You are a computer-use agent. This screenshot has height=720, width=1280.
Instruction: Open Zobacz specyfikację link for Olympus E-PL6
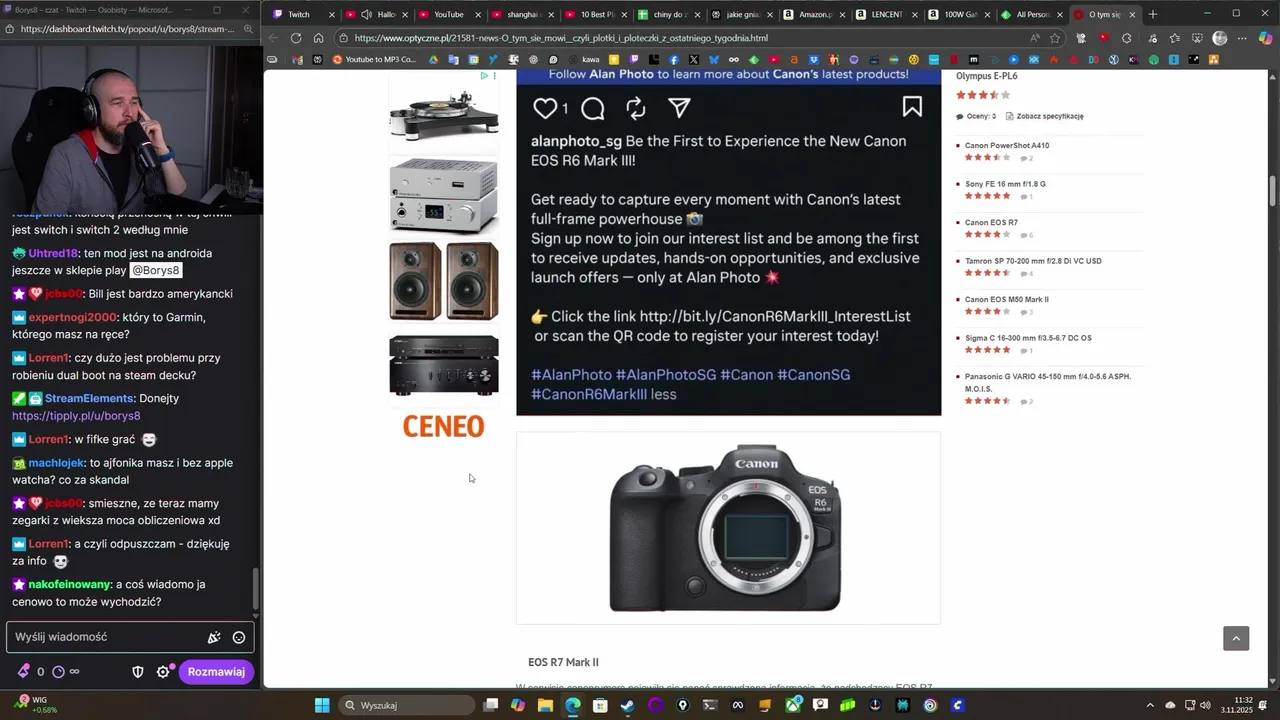click(x=1050, y=116)
